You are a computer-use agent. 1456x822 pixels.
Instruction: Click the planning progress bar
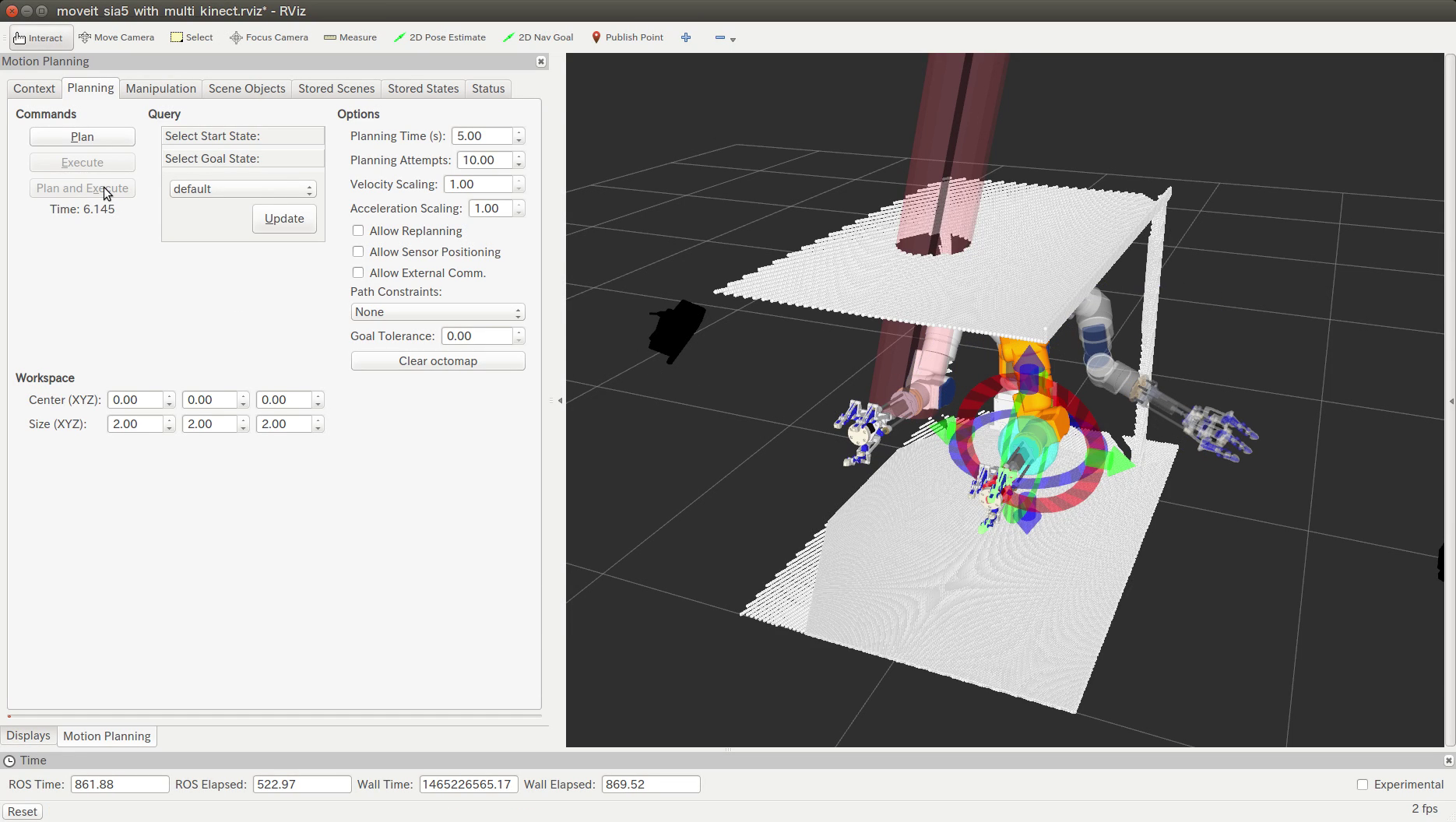[274, 715]
